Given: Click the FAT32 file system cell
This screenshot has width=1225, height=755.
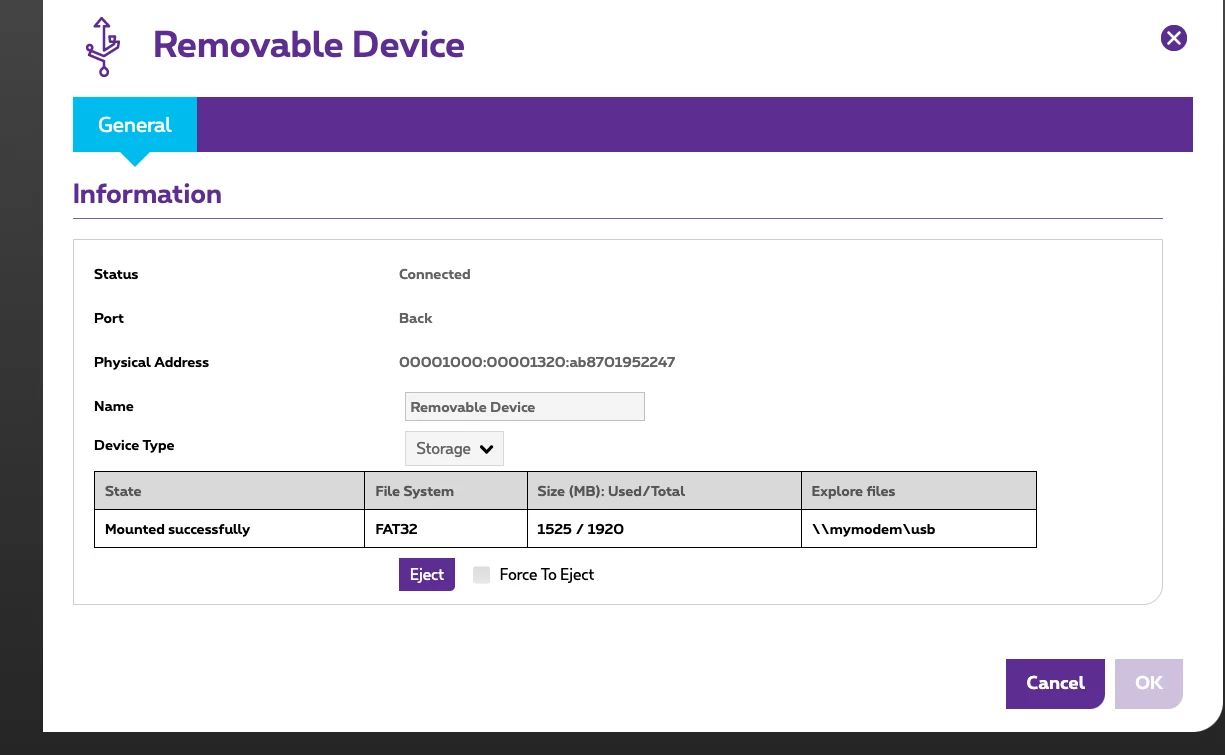Looking at the screenshot, I should coord(385,529).
